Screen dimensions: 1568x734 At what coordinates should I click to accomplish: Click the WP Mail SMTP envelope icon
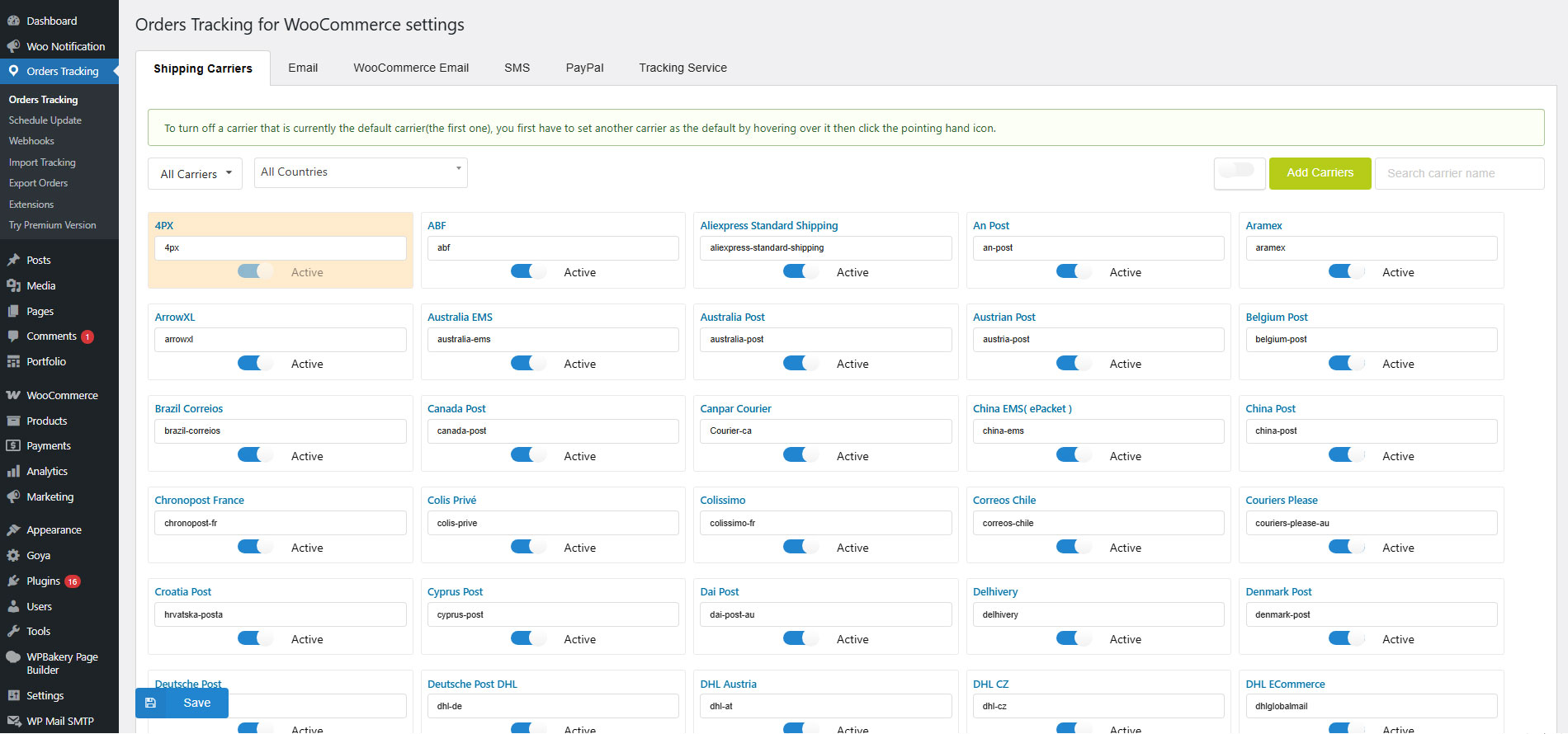(x=13, y=721)
